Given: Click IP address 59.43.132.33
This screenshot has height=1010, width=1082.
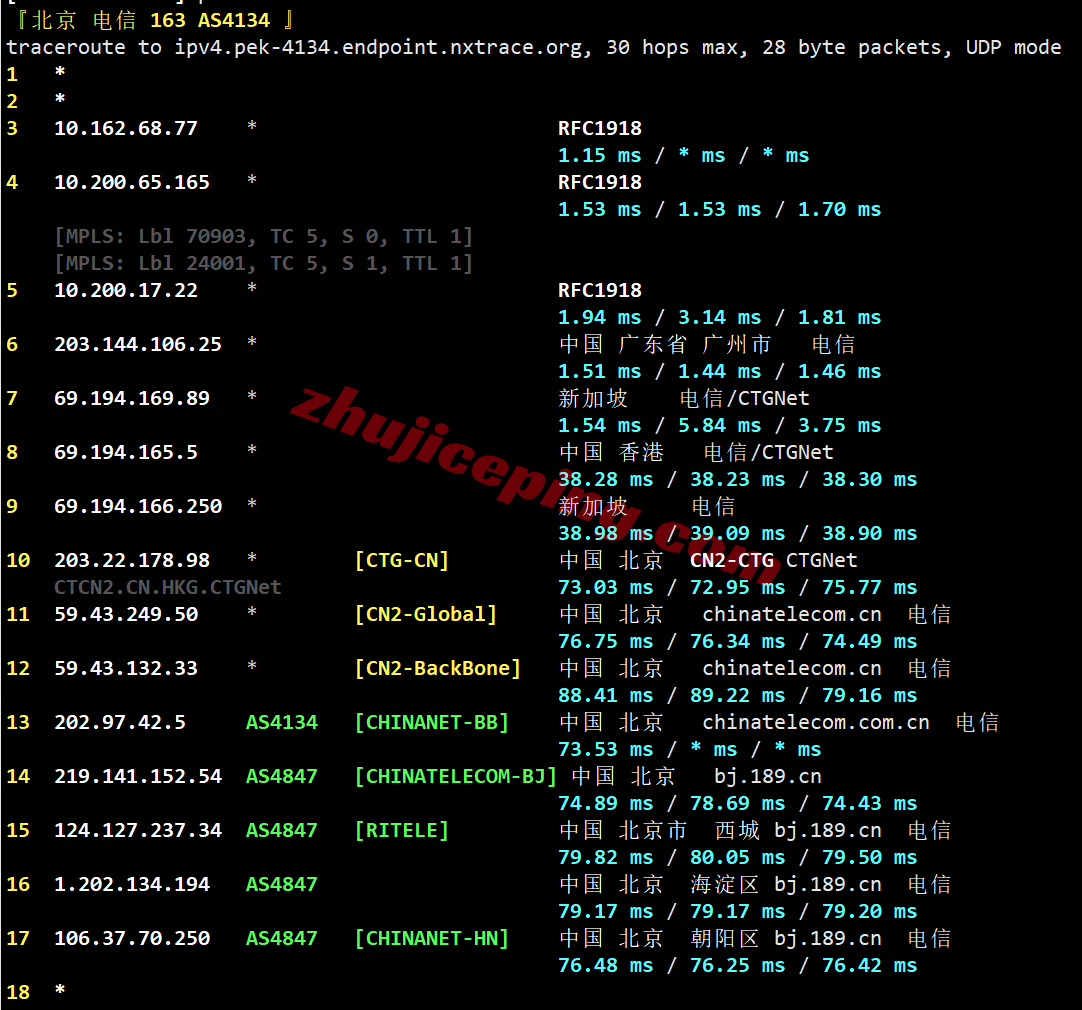Looking at the screenshot, I should 126,669.
